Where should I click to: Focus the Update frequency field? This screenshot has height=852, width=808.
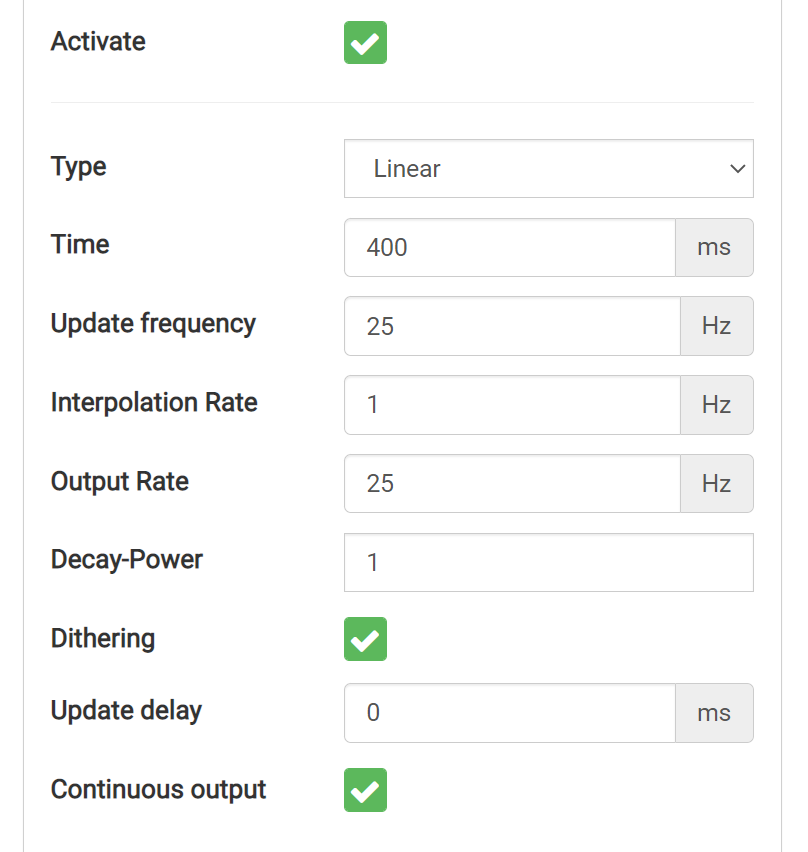(x=512, y=326)
